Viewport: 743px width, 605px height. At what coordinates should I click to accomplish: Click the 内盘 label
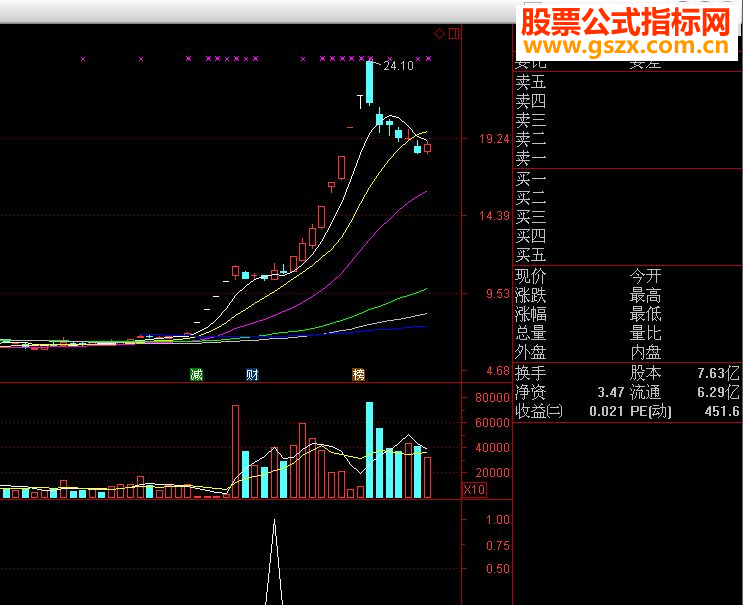coord(645,352)
